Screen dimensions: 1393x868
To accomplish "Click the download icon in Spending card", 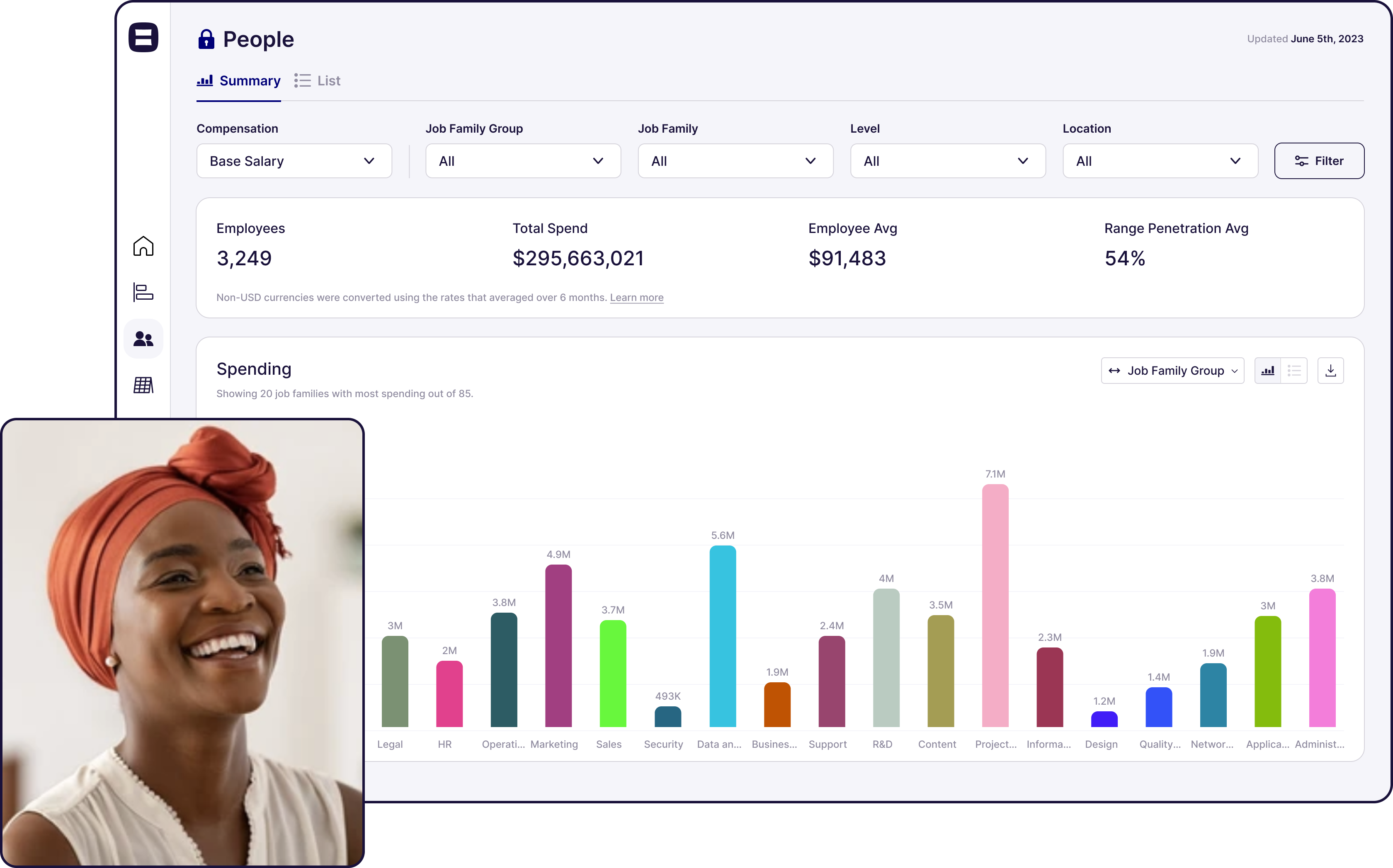I will [x=1330, y=371].
